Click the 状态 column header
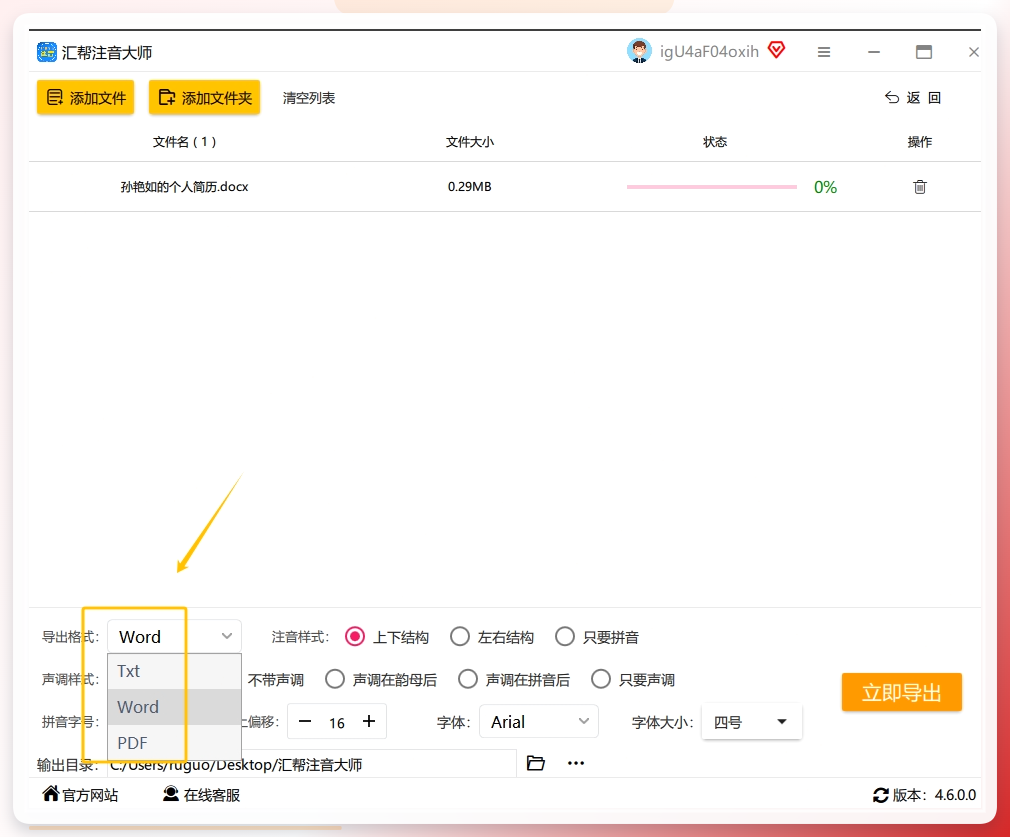The width and height of the screenshot is (1010, 837). pos(714,142)
